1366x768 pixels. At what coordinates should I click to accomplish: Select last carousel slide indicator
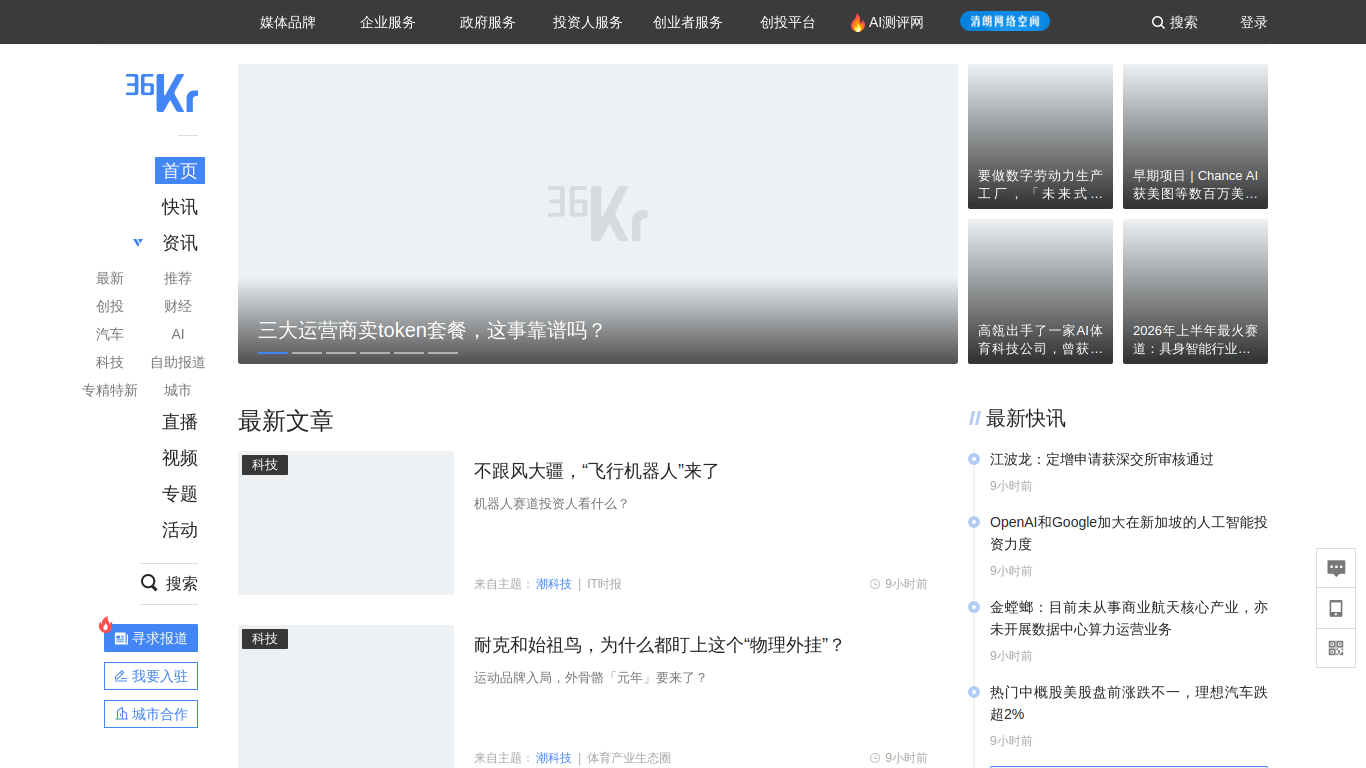(443, 352)
